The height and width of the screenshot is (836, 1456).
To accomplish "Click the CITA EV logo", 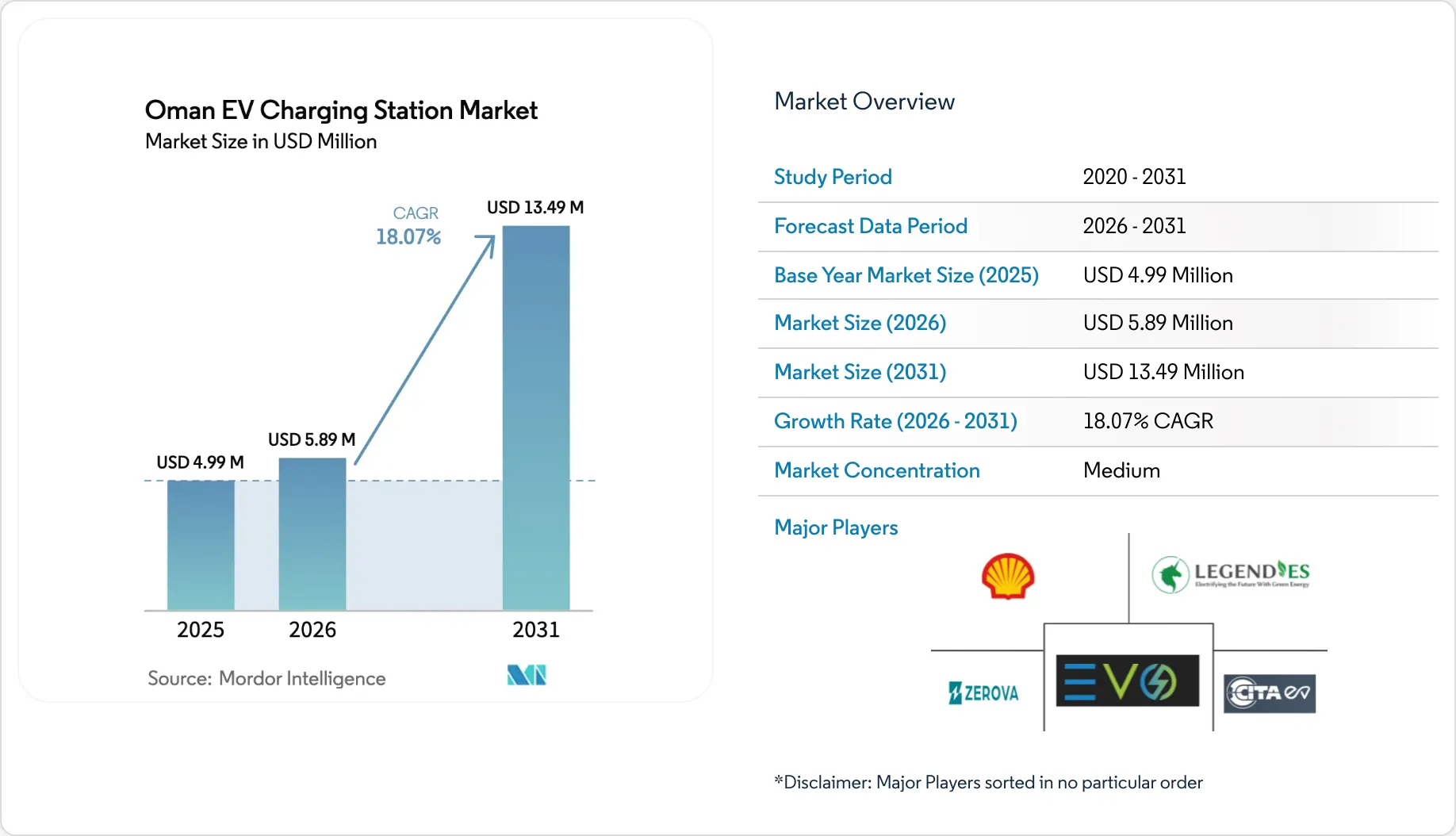I will tap(1269, 693).
